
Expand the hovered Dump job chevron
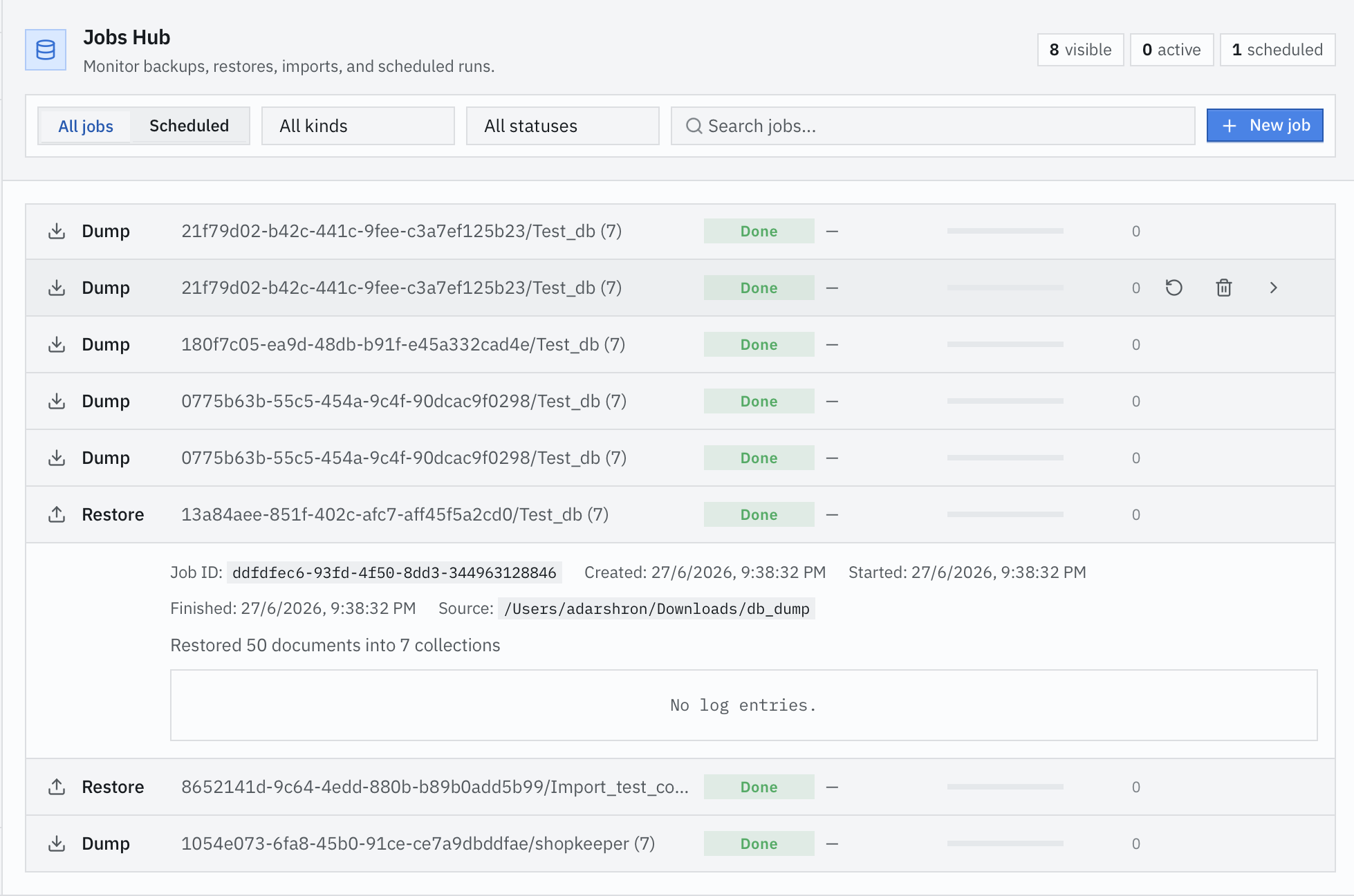click(1274, 288)
